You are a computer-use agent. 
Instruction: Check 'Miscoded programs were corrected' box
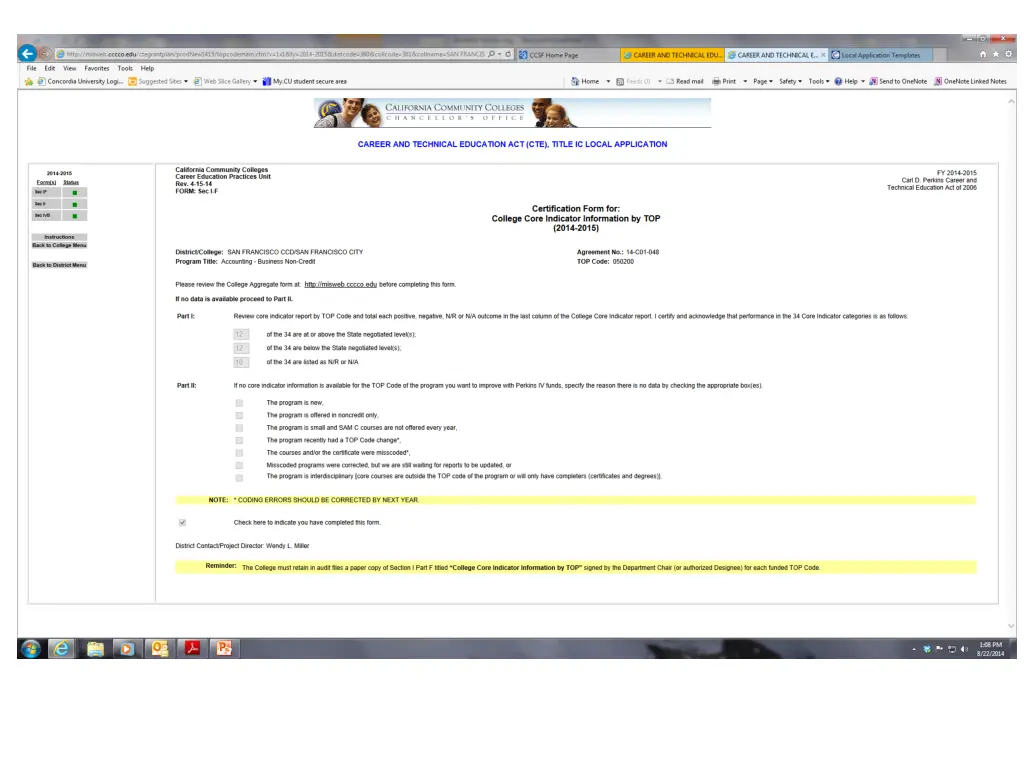239,465
